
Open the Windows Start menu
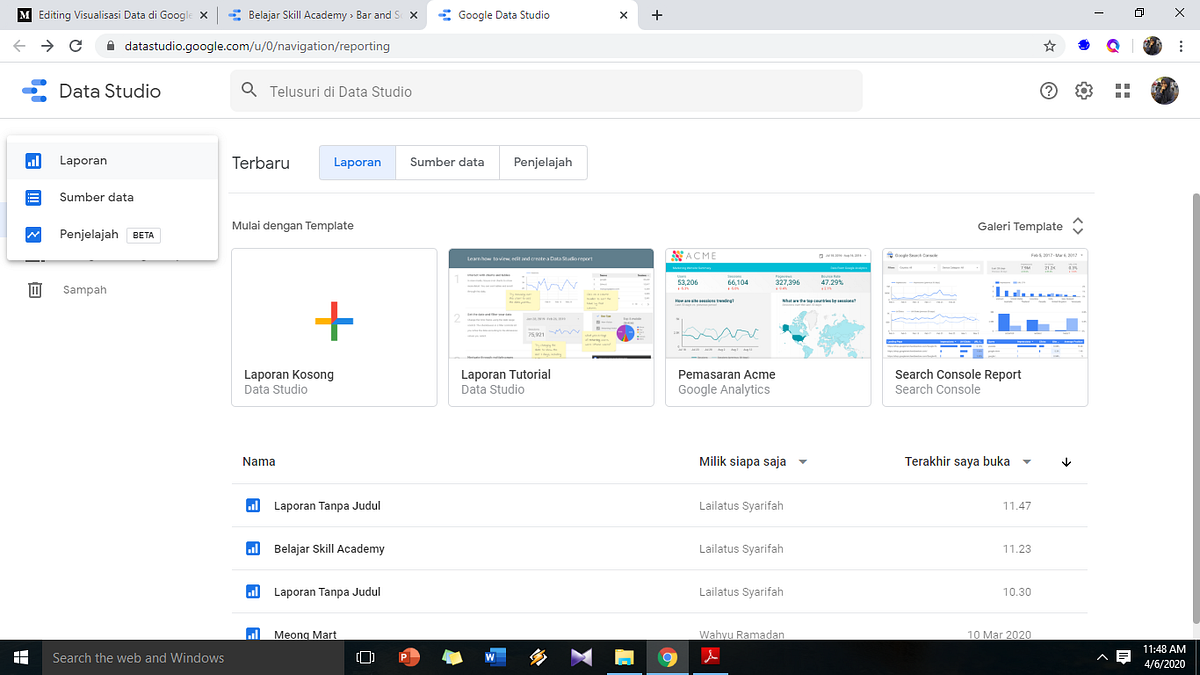pyautogui.click(x=20, y=657)
